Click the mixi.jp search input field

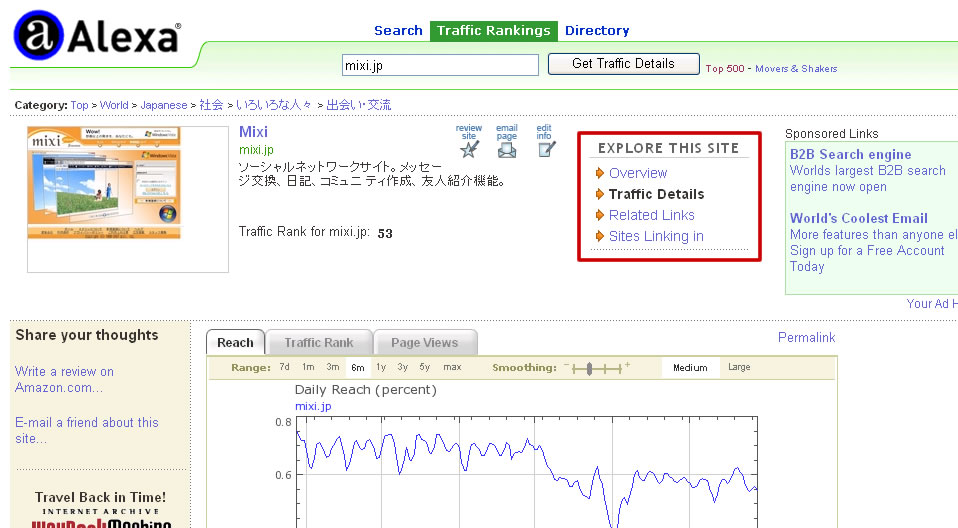[x=440, y=65]
